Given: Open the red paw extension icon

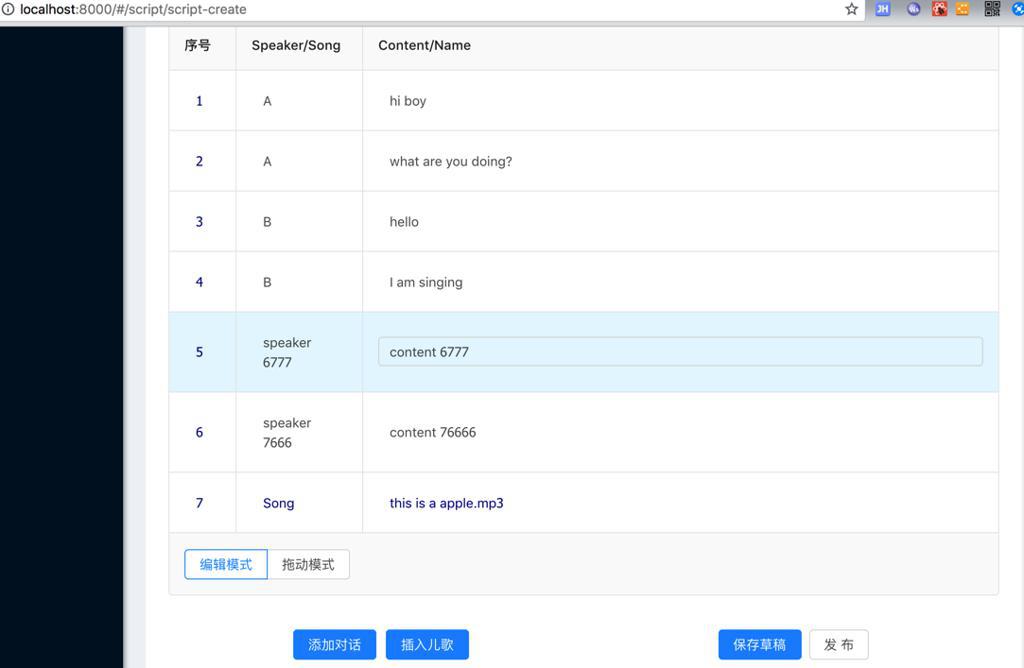Looking at the screenshot, I should tap(939, 9).
